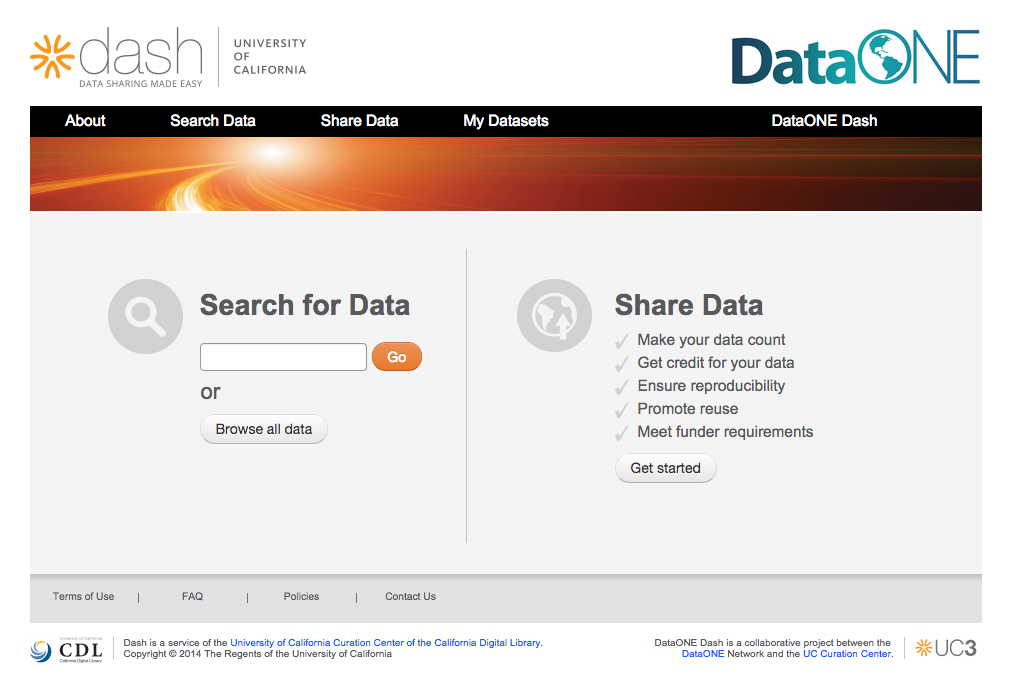The image size is (1015, 689).
Task: Open DataONE Dash in navigation bar
Action: [x=824, y=121]
